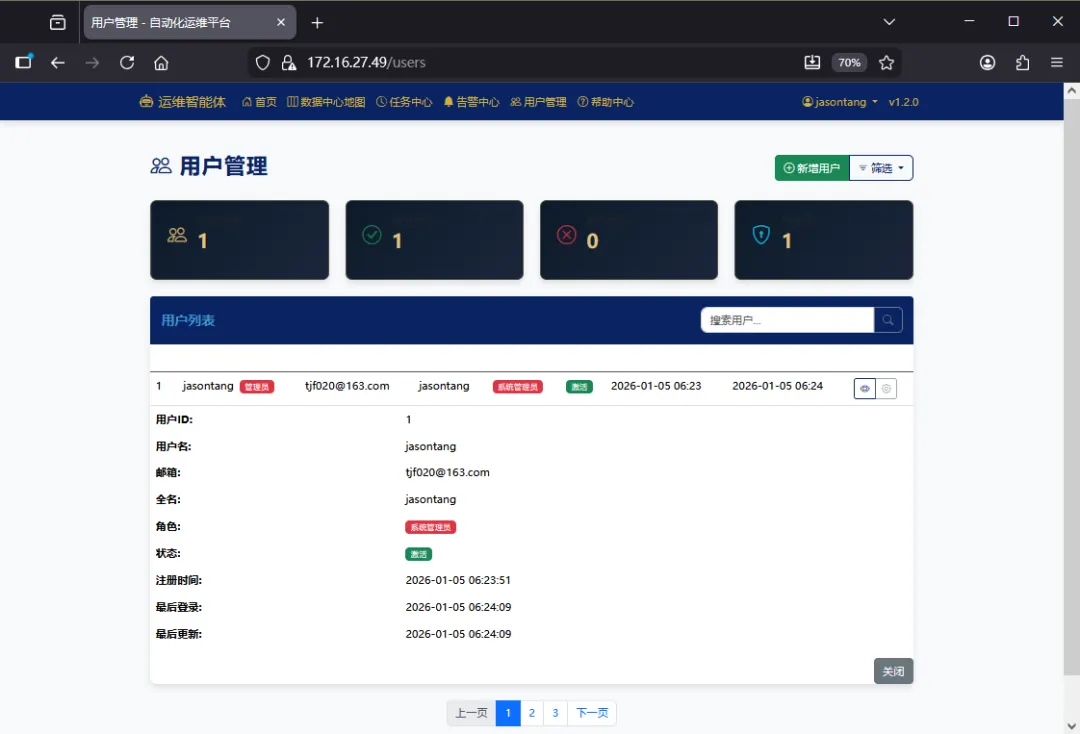The width and height of the screenshot is (1080, 734).
Task: Bookmark this page with star icon
Action: (x=886, y=63)
